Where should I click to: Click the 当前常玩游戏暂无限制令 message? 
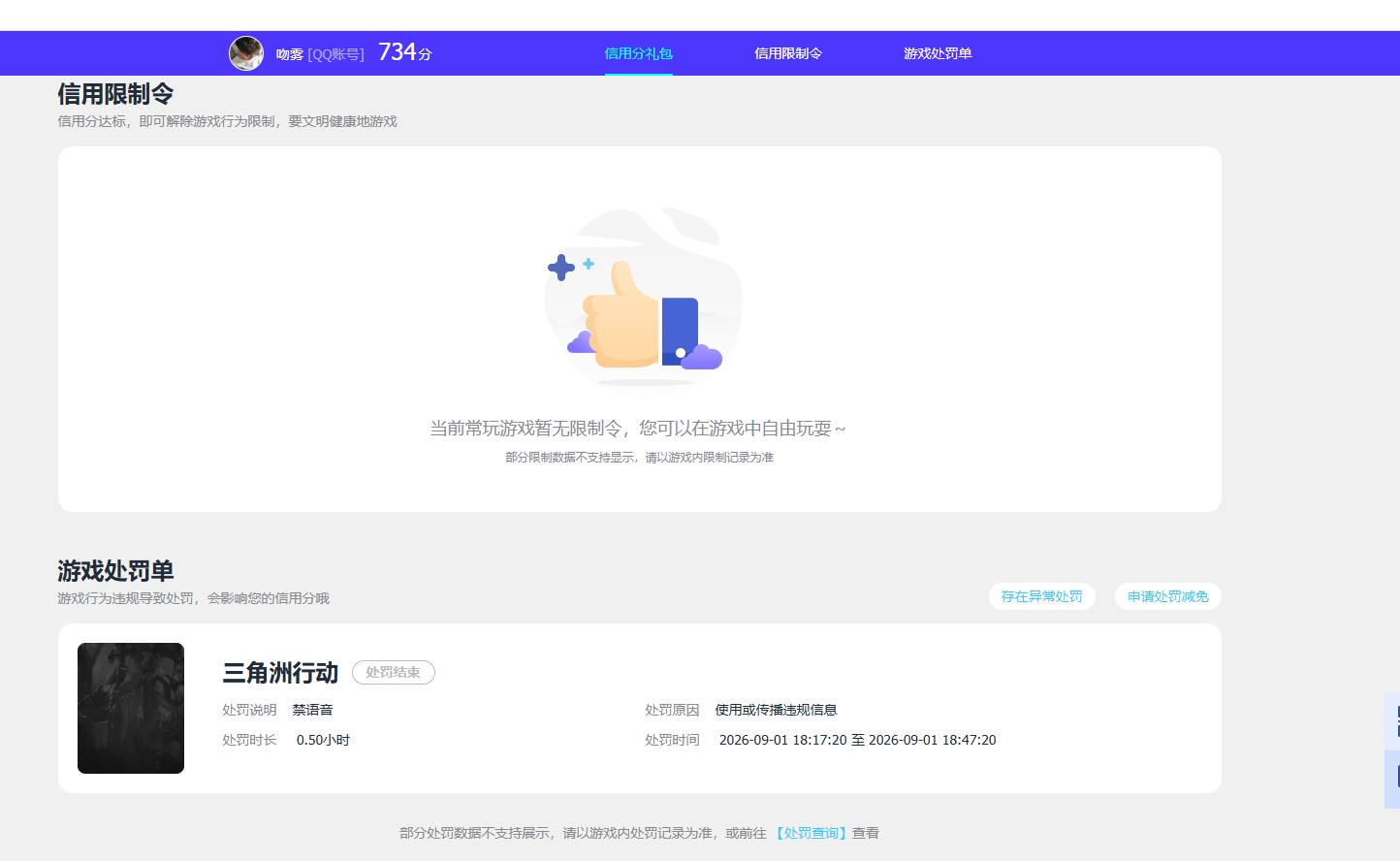point(638,429)
